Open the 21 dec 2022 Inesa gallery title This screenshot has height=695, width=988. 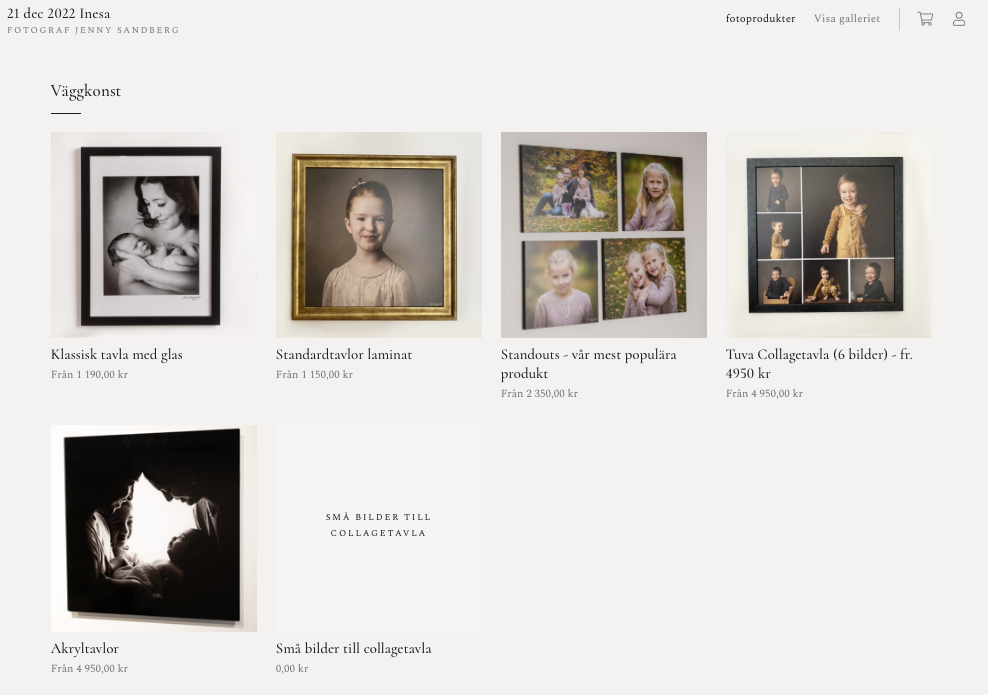point(59,13)
